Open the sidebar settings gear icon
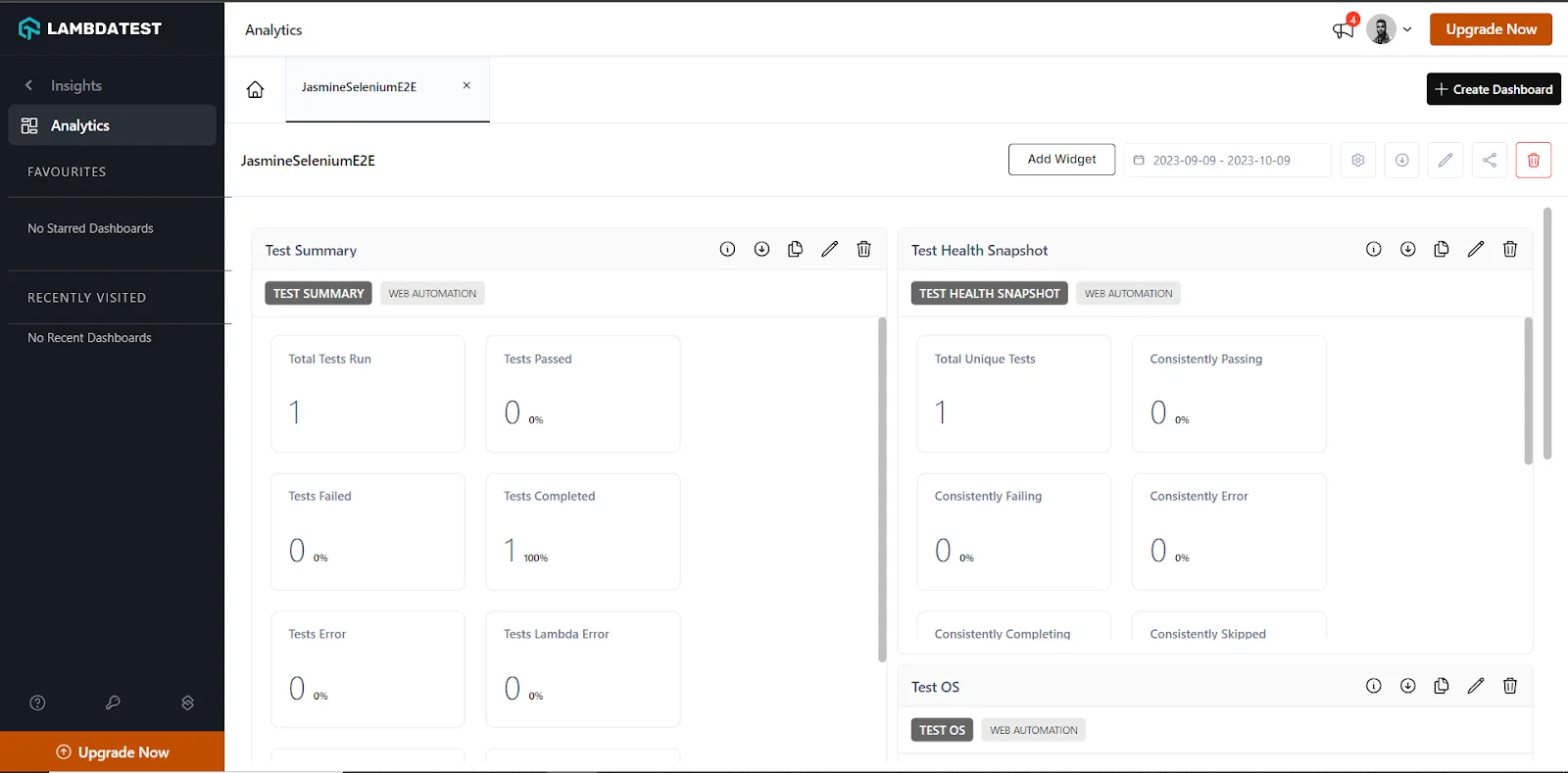Image resolution: width=1568 pixels, height=773 pixels. click(188, 702)
